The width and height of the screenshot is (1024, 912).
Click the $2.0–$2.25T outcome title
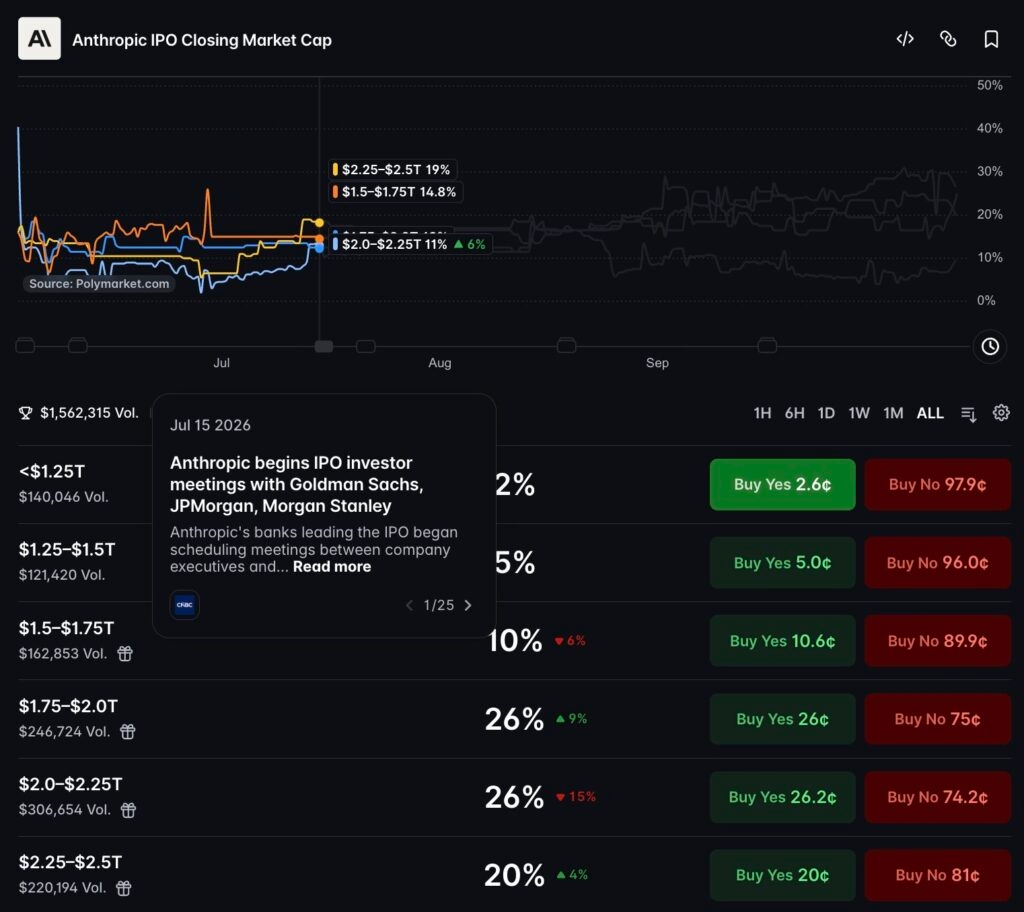[x=70, y=784]
